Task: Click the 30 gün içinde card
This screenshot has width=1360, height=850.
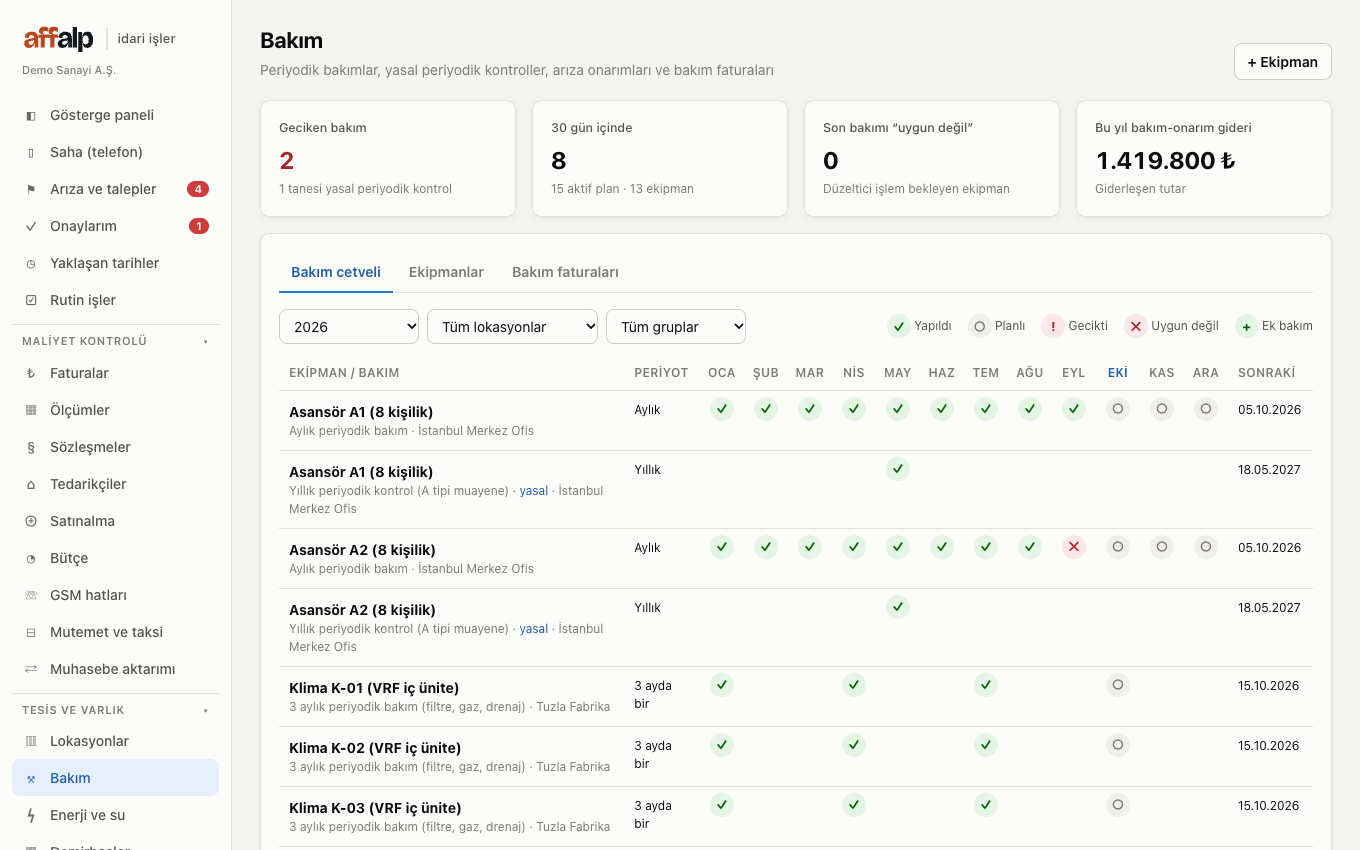Action: pyautogui.click(x=660, y=158)
